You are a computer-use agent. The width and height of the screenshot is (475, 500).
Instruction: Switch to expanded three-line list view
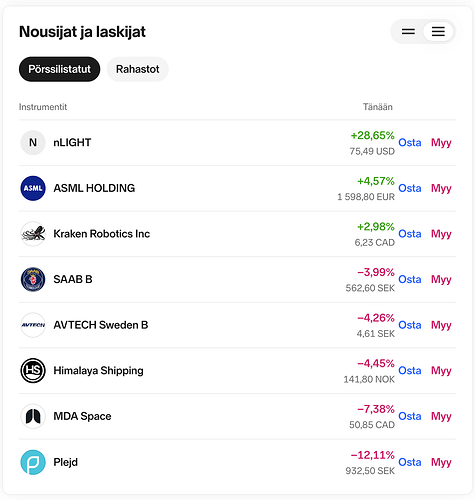click(438, 32)
